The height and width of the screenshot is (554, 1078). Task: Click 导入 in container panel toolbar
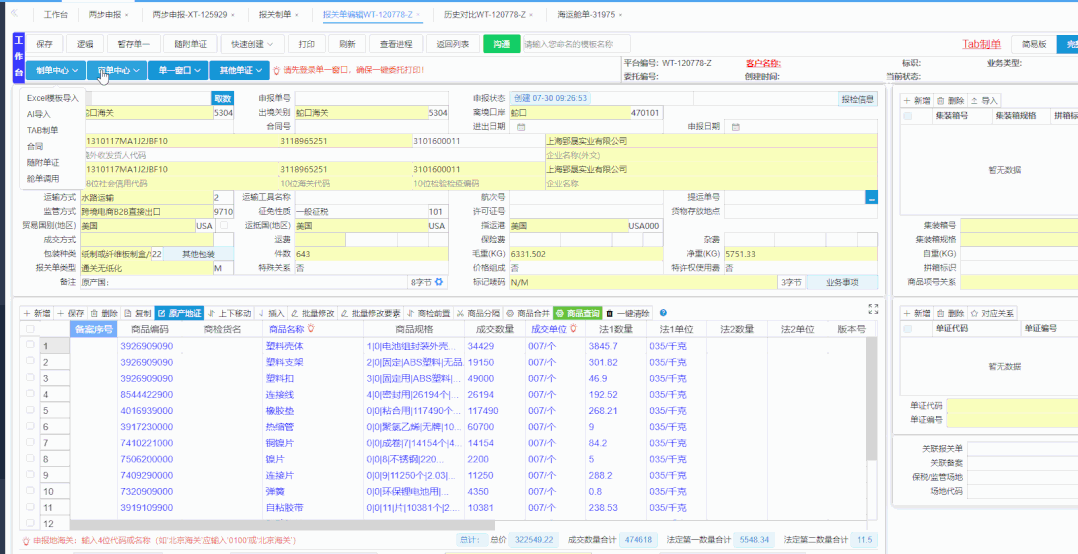point(984,100)
